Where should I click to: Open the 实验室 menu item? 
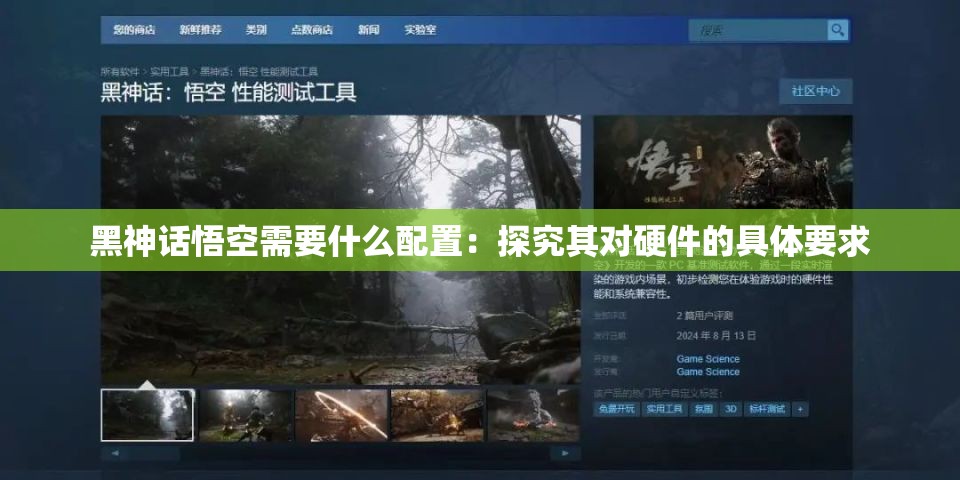420,29
